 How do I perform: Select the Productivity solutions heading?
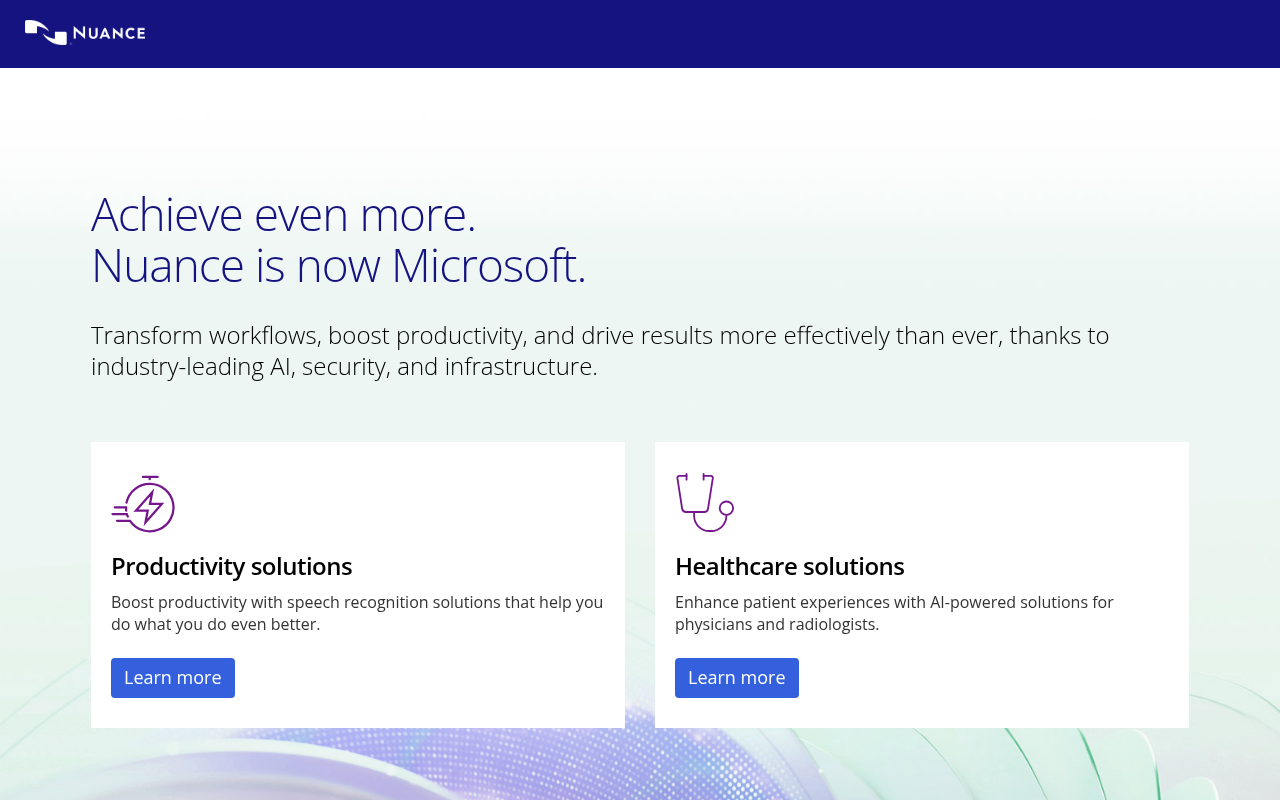[232, 566]
